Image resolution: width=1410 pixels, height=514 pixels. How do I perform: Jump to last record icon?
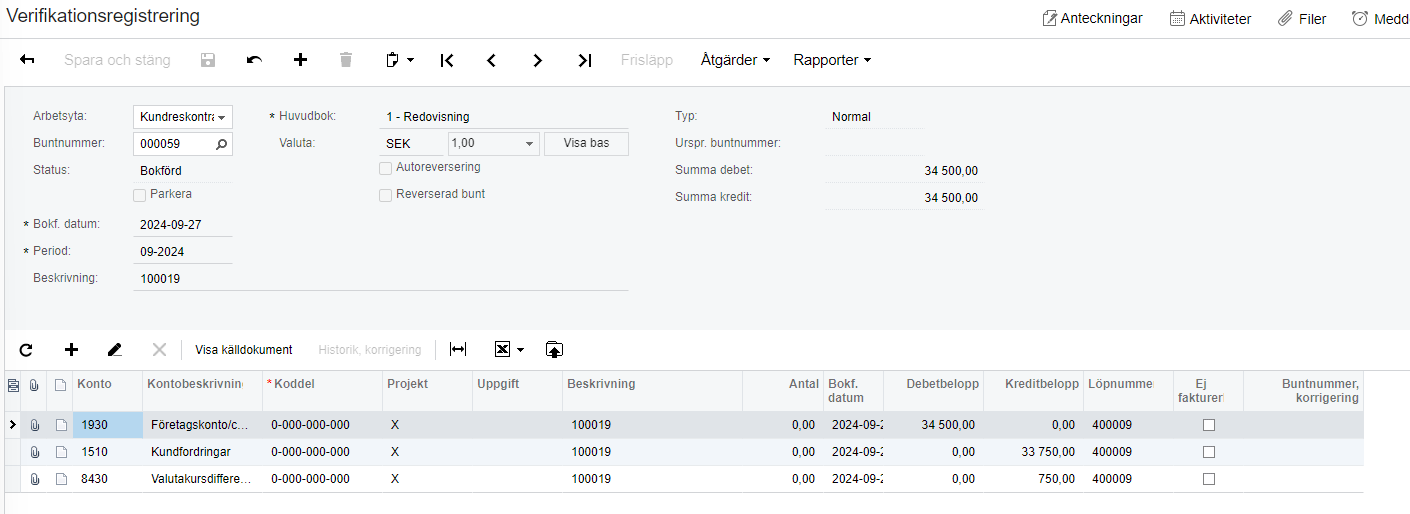click(x=585, y=60)
